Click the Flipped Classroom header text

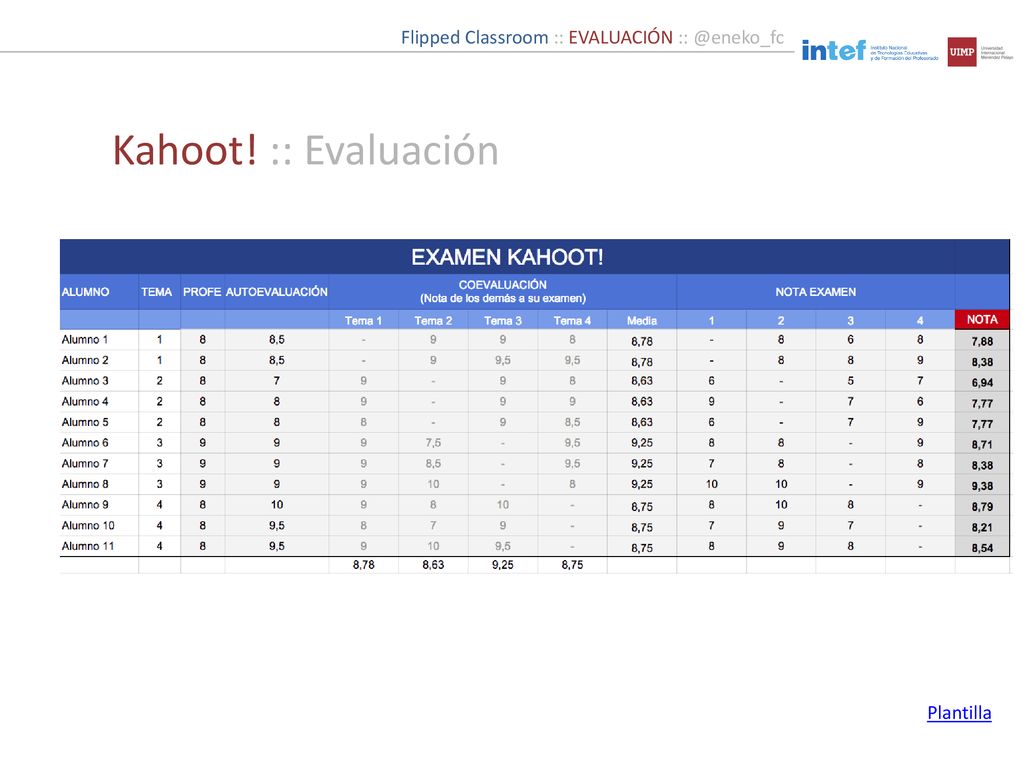coord(475,38)
